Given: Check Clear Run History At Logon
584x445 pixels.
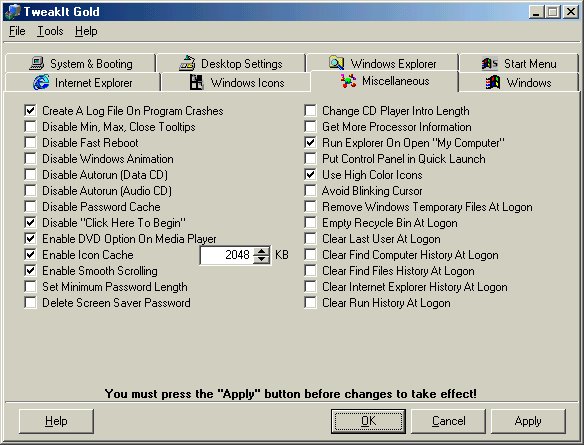Looking at the screenshot, I should coord(310,303).
